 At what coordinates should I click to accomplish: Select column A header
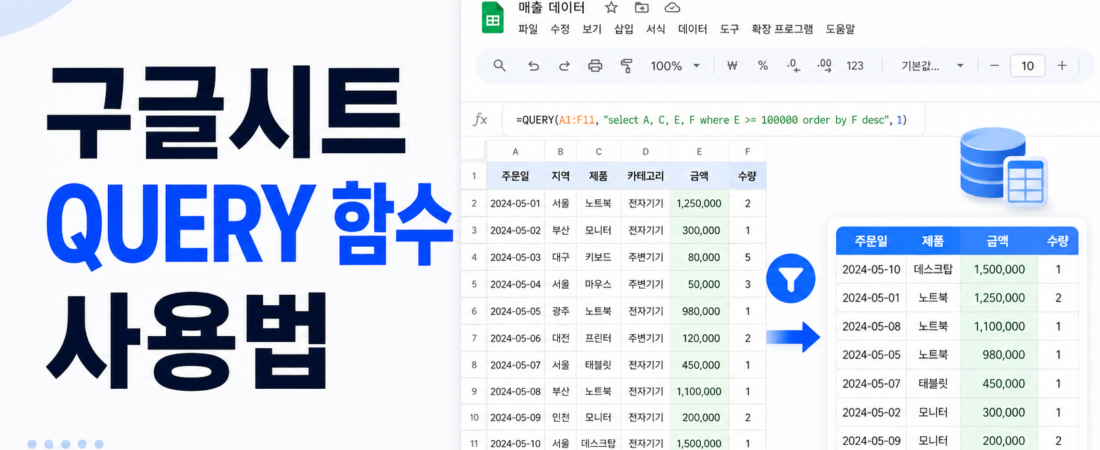(516, 151)
